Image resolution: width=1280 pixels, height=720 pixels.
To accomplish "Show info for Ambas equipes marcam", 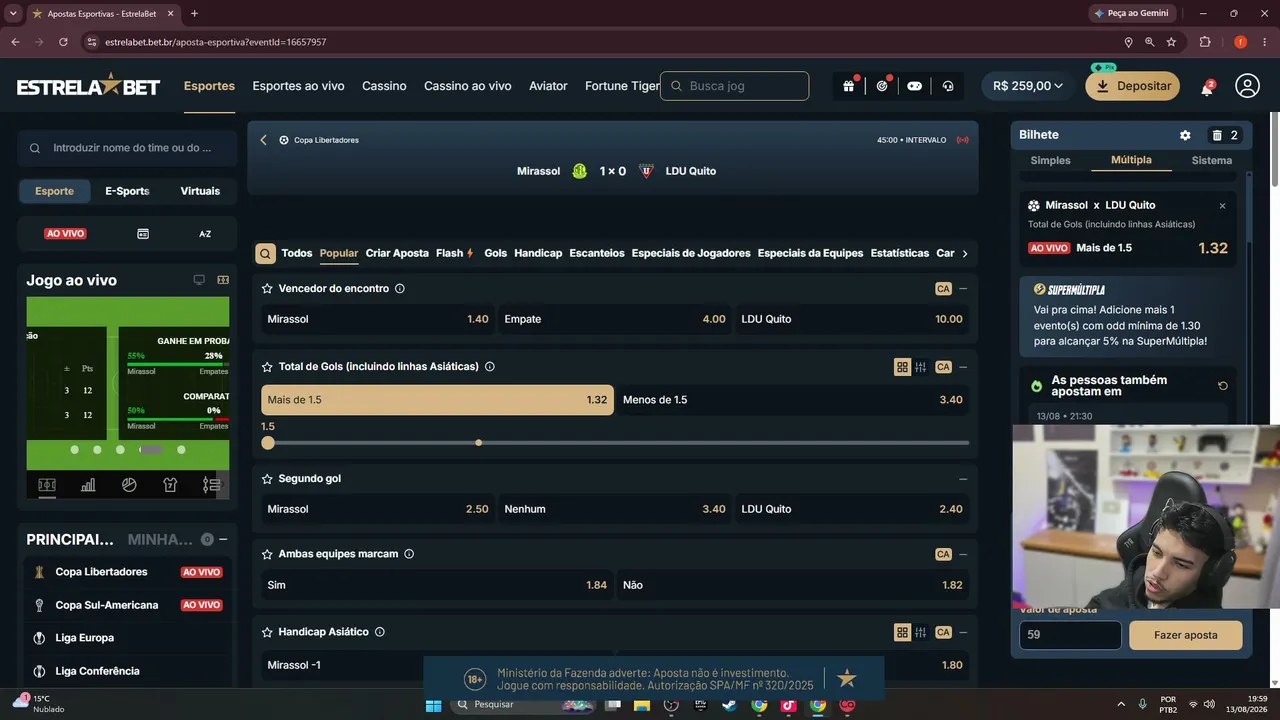I will point(409,554).
